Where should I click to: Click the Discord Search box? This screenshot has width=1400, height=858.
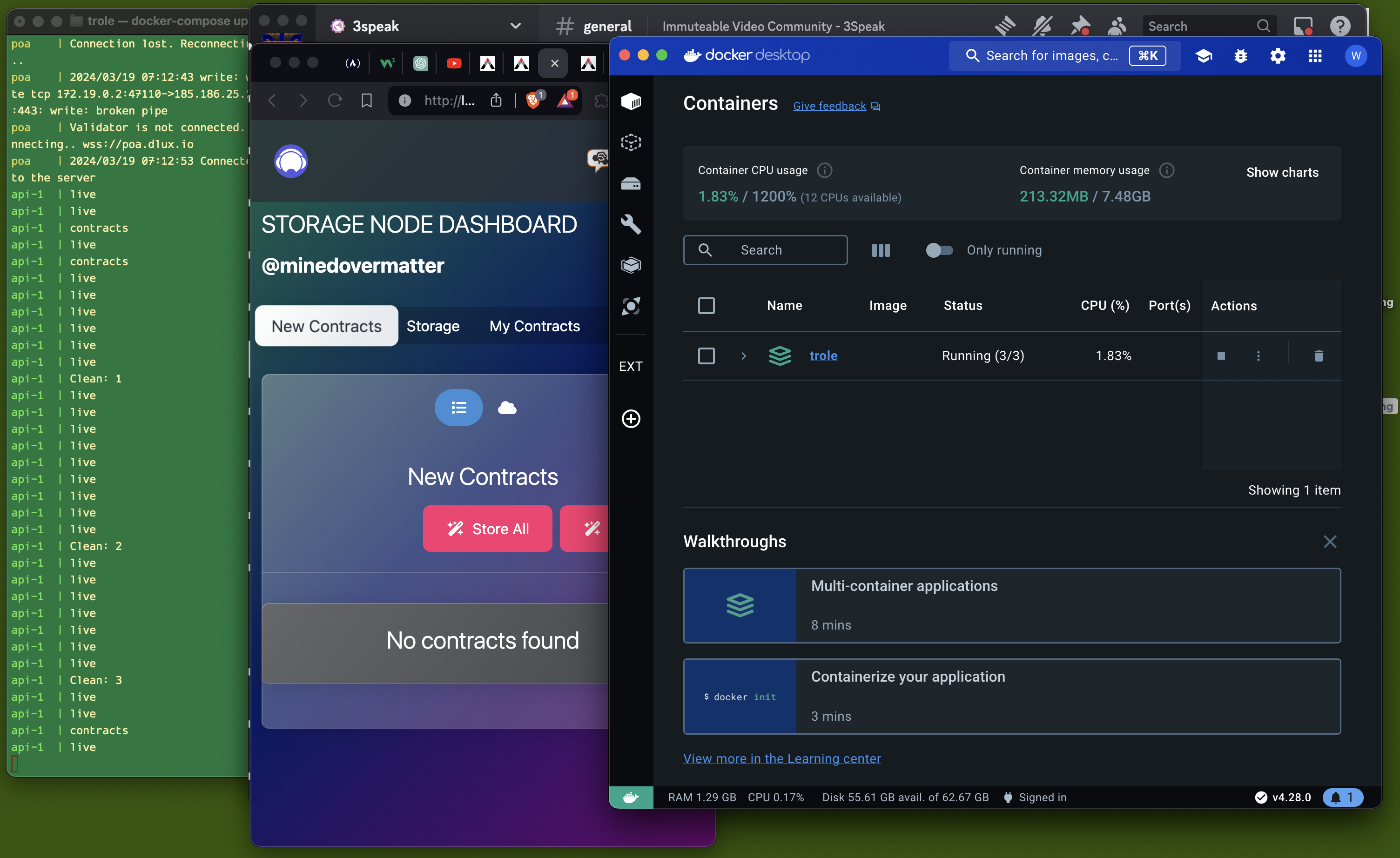click(x=1209, y=26)
